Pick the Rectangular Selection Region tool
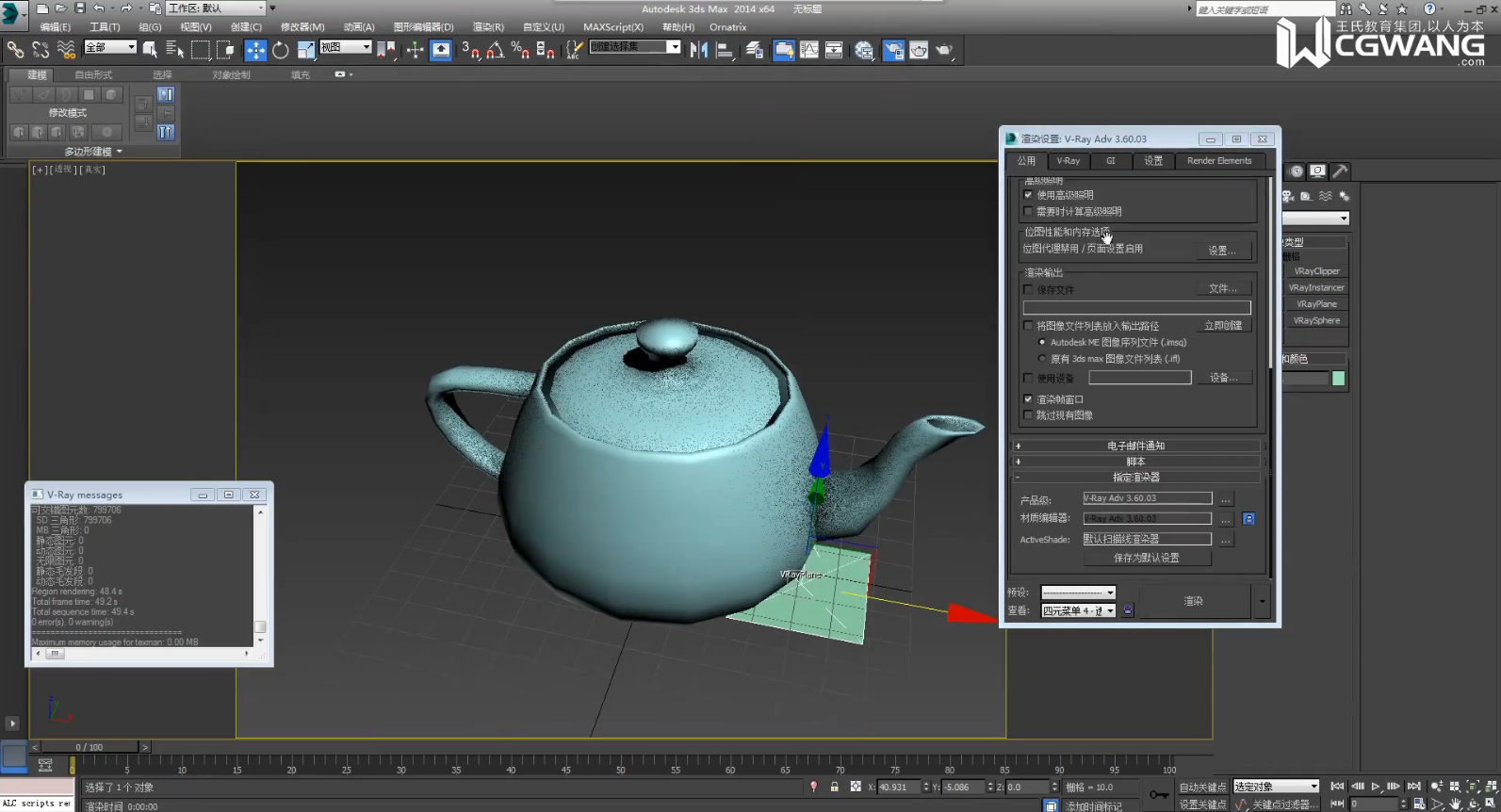The width and height of the screenshot is (1501, 812). 200,50
